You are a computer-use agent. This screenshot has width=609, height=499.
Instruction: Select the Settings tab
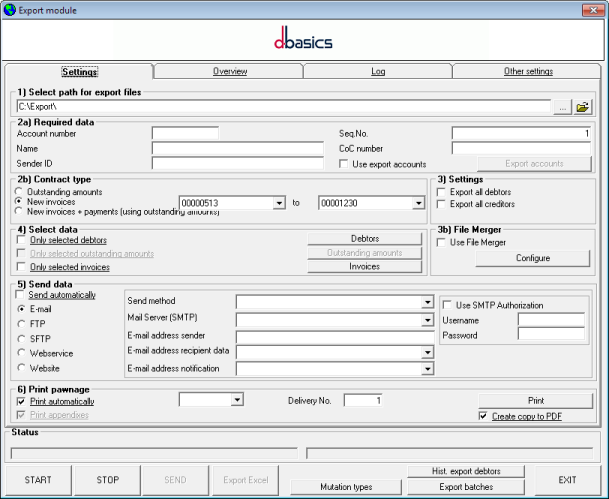(80, 71)
